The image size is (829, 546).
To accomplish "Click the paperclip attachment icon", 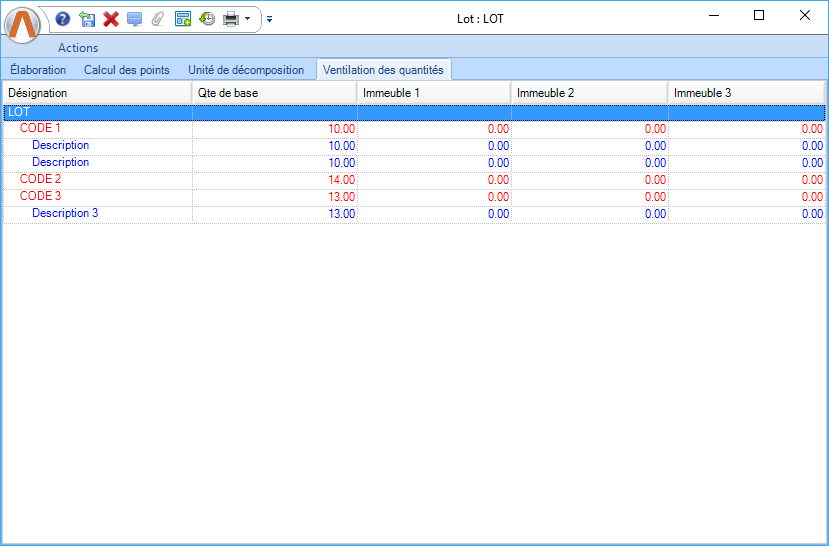I will (158, 19).
